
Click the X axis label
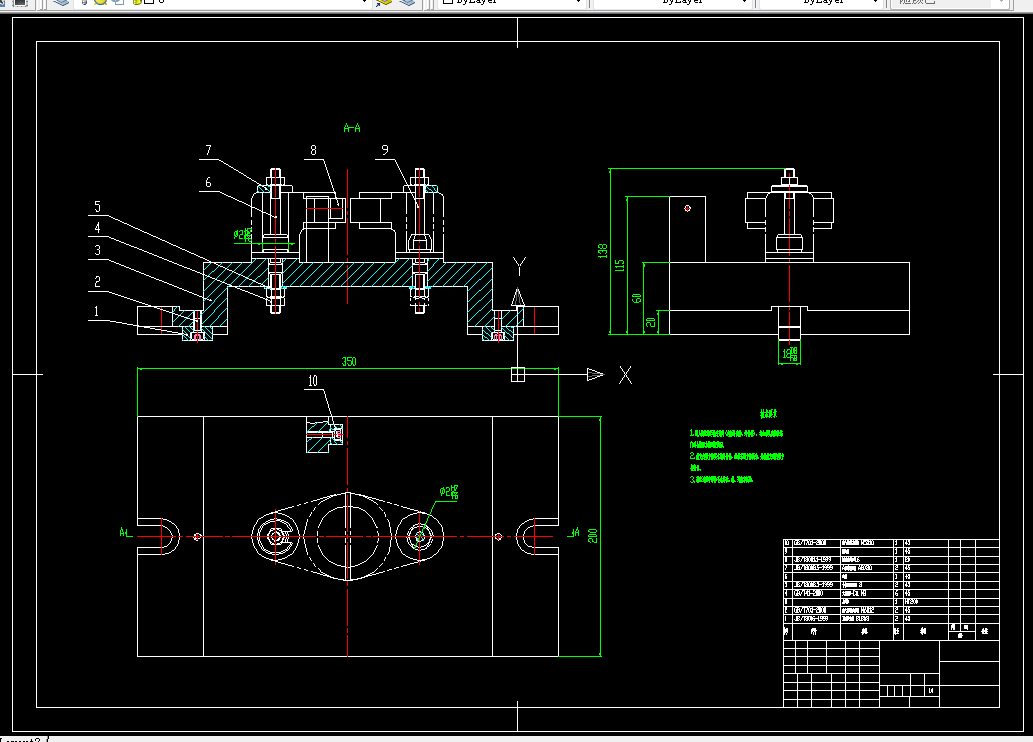click(x=625, y=375)
